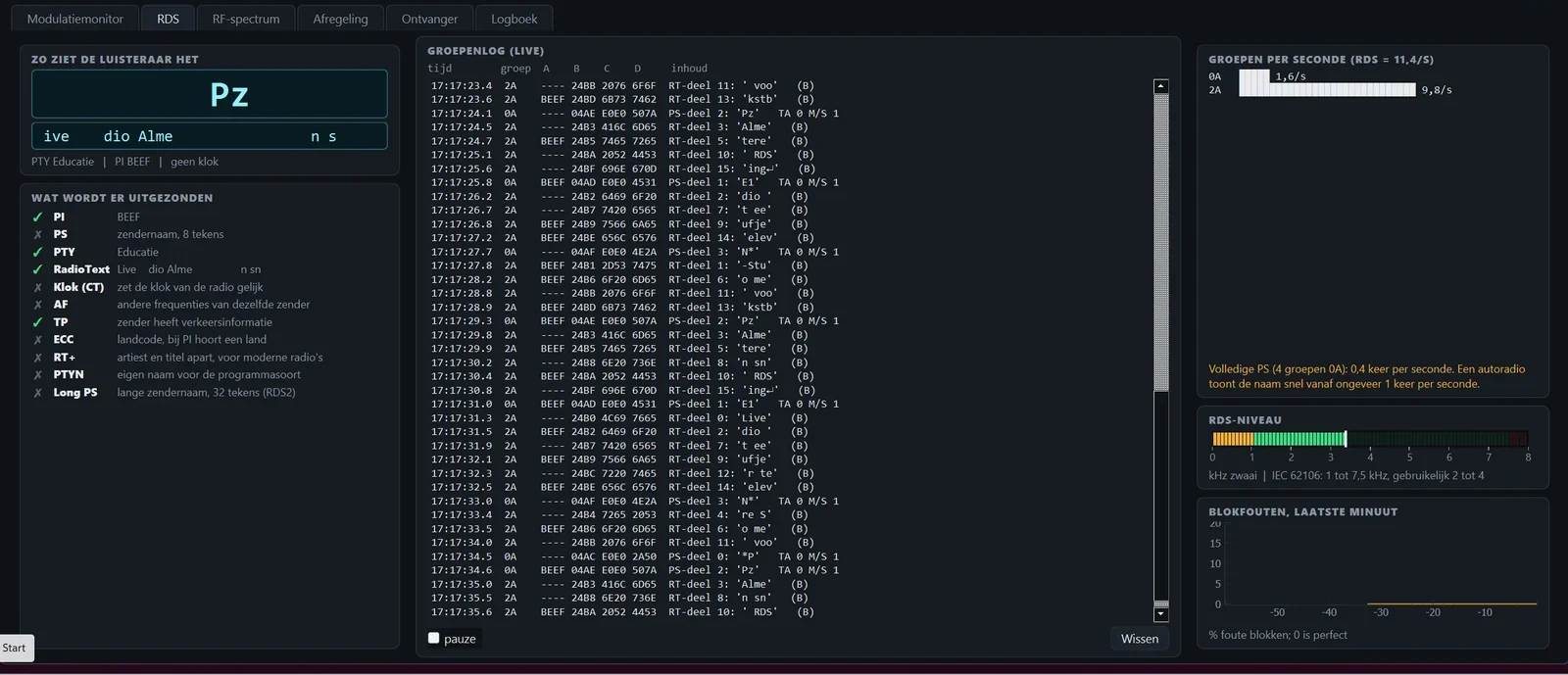Screen dimensions: 1568x675
Task: Open the Afregeling tab
Action: tap(340, 19)
